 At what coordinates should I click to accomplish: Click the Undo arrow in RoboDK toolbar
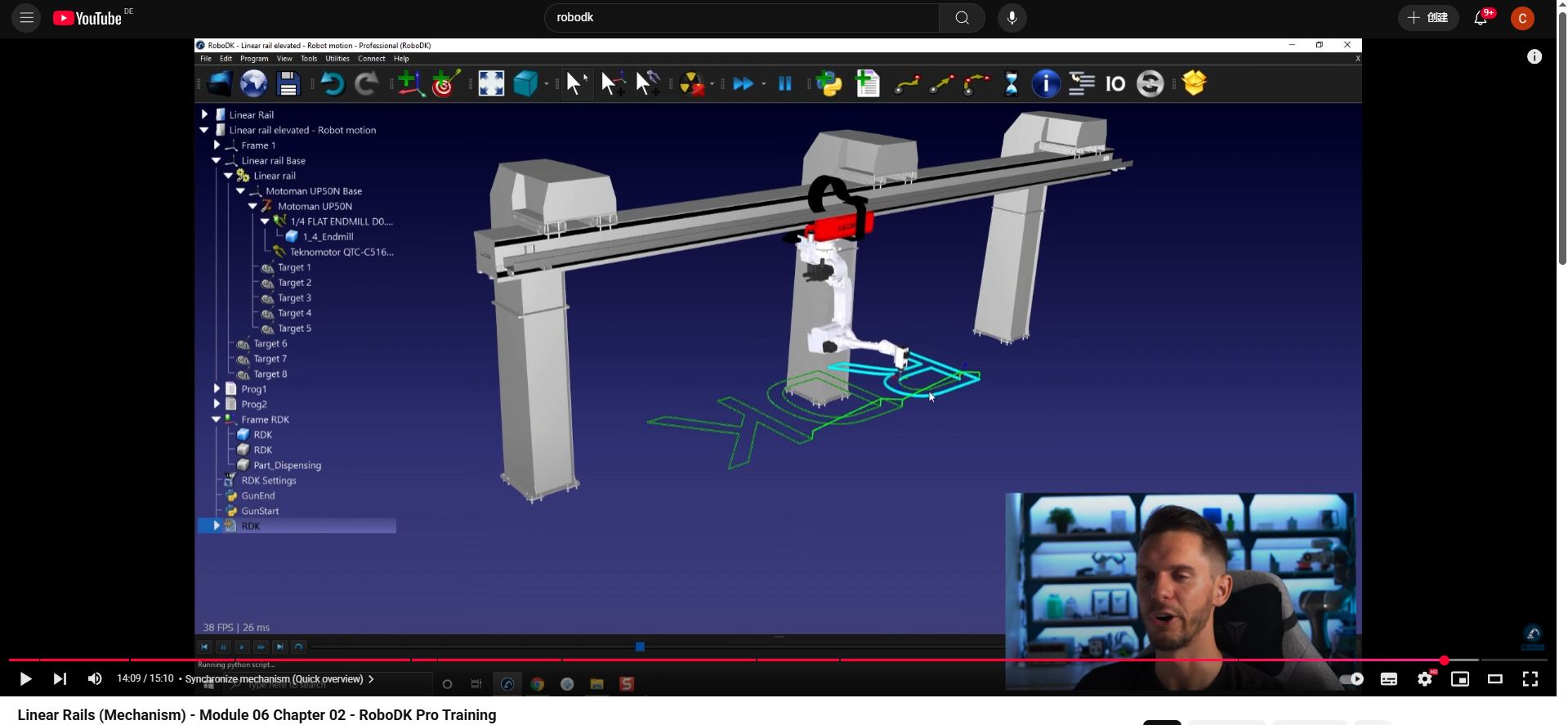[x=331, y=83]
